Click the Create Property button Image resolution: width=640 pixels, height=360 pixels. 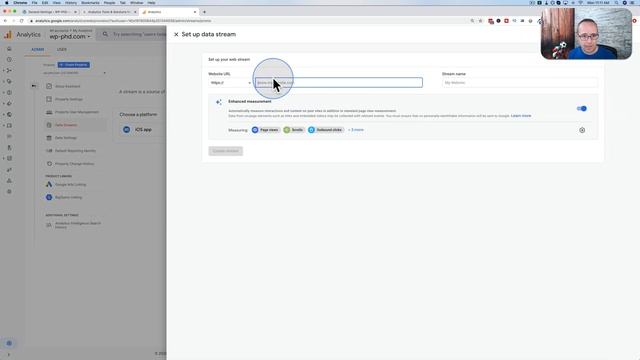coord(73,65)
